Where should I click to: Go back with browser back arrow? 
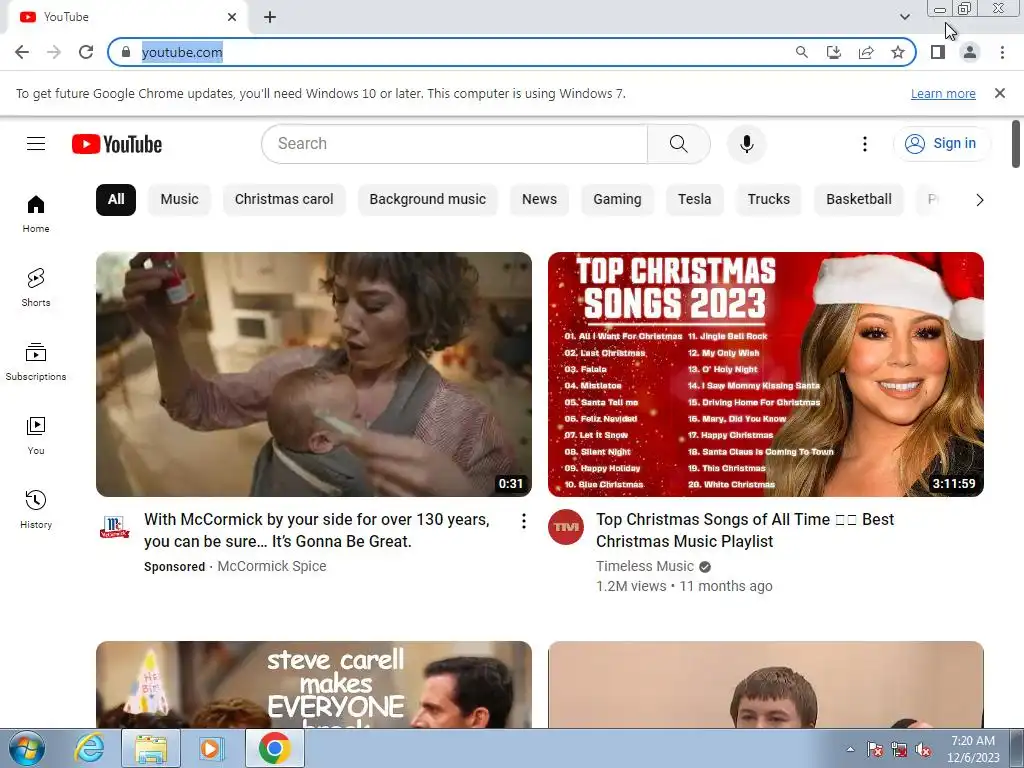pos(22,52)
